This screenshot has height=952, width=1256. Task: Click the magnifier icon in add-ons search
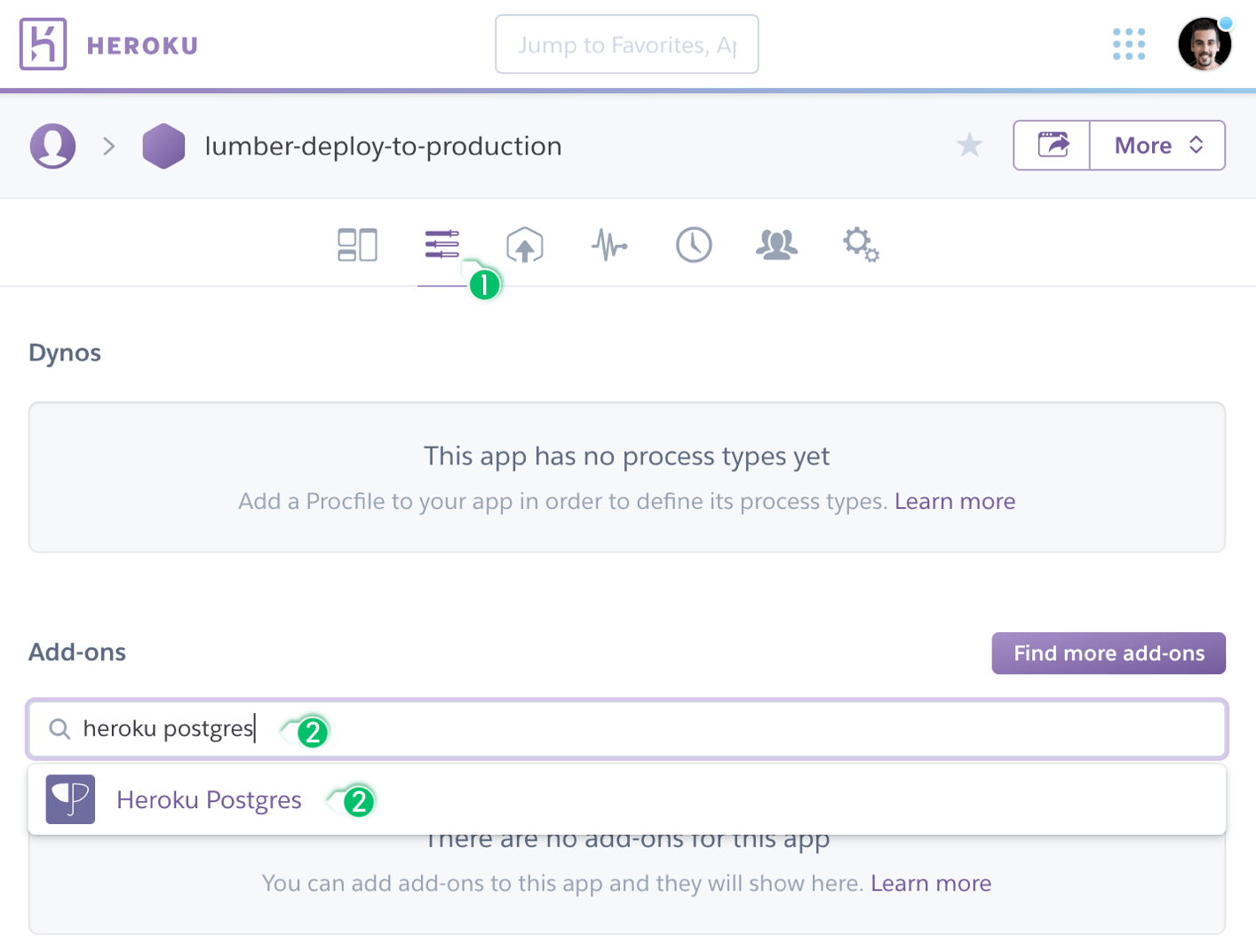tap(60, 729)
